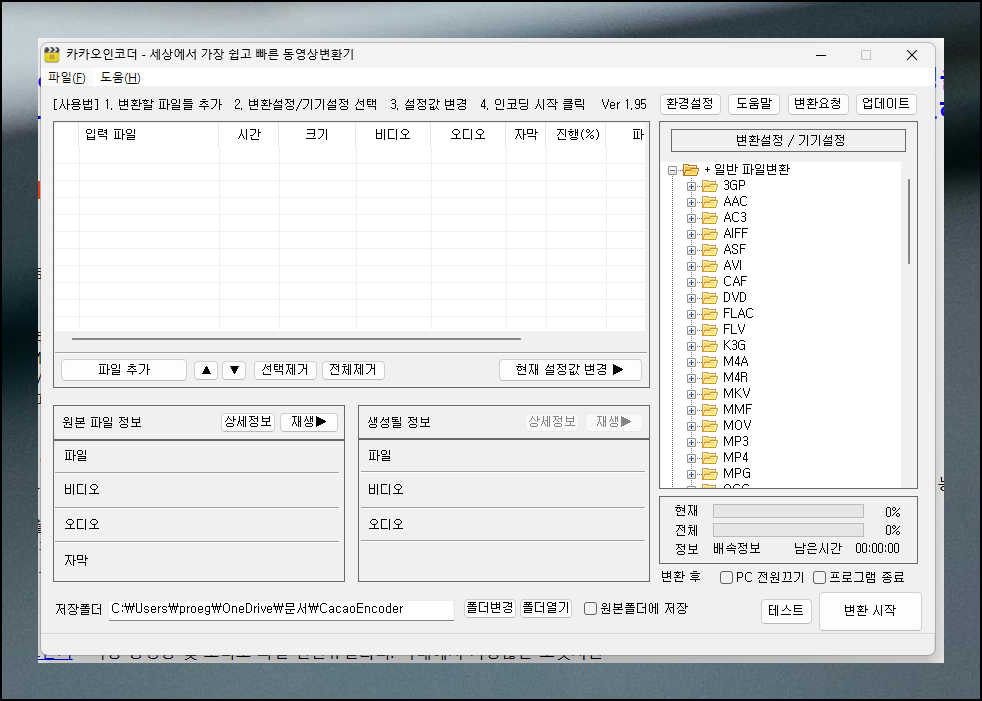
Task: Click the M4R folder icon
Action: click(x=710, y=378)
